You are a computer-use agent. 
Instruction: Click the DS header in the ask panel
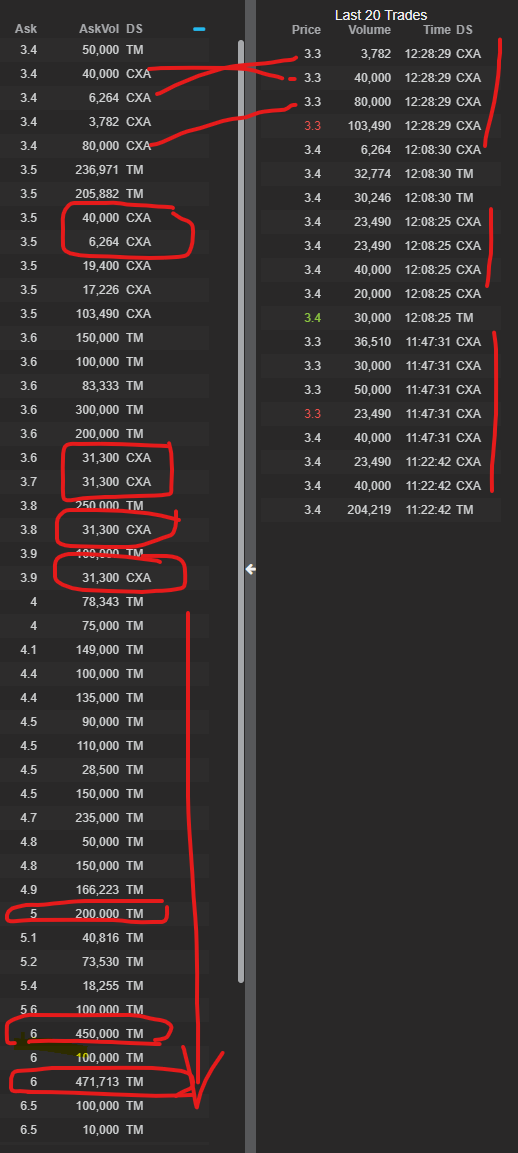pyautogui.click(x=135, y=29)
